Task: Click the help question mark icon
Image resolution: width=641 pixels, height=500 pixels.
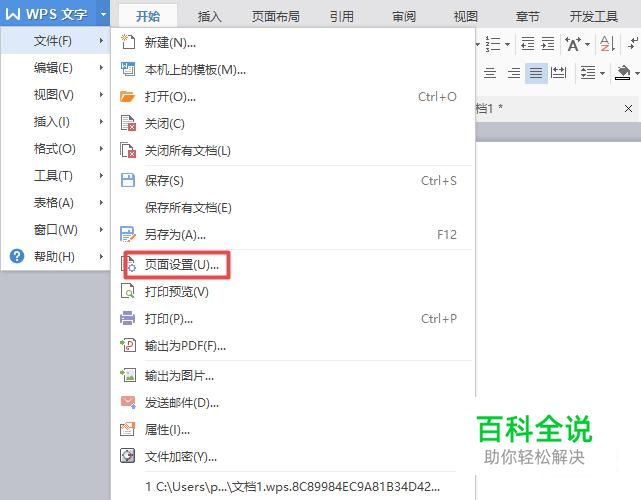Action: 17,256
